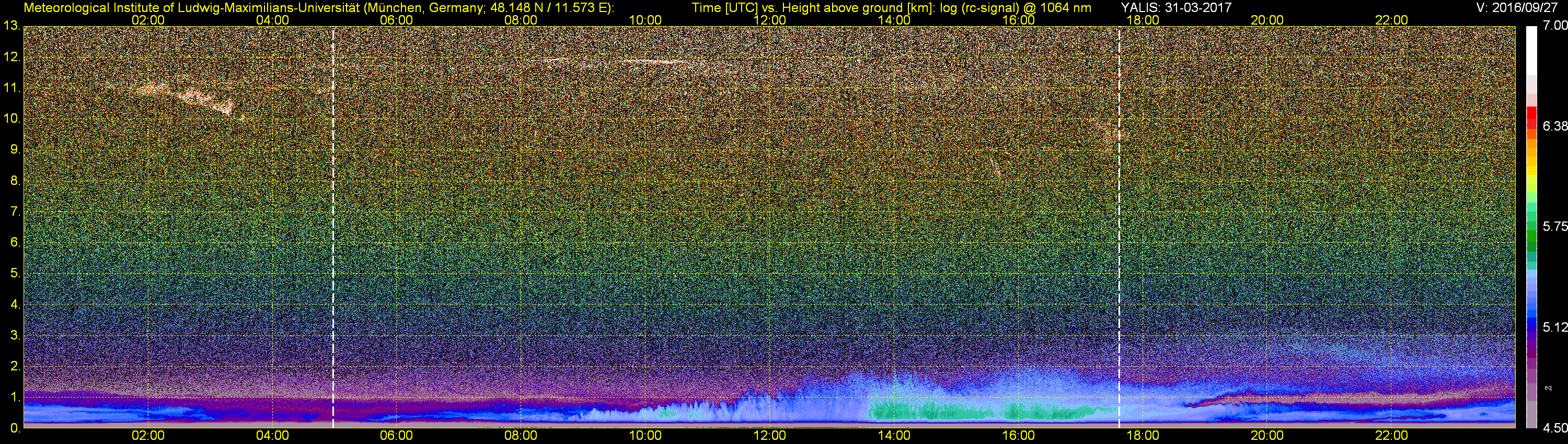Click the 2 km height axis label
This screenshot has width=1568, height=444.
15,366
